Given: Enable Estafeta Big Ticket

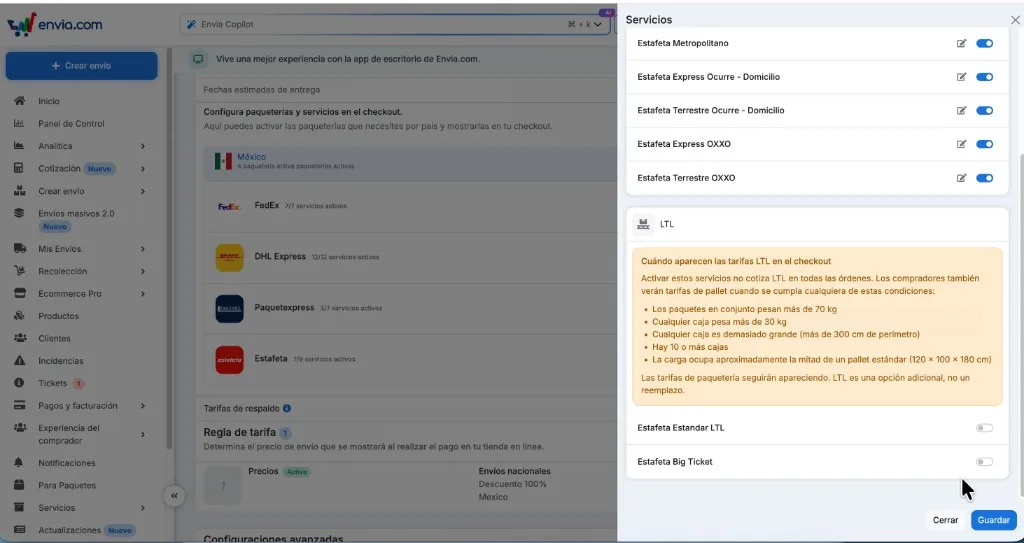Looking at the screenshot, I should (x=984, y=462).
